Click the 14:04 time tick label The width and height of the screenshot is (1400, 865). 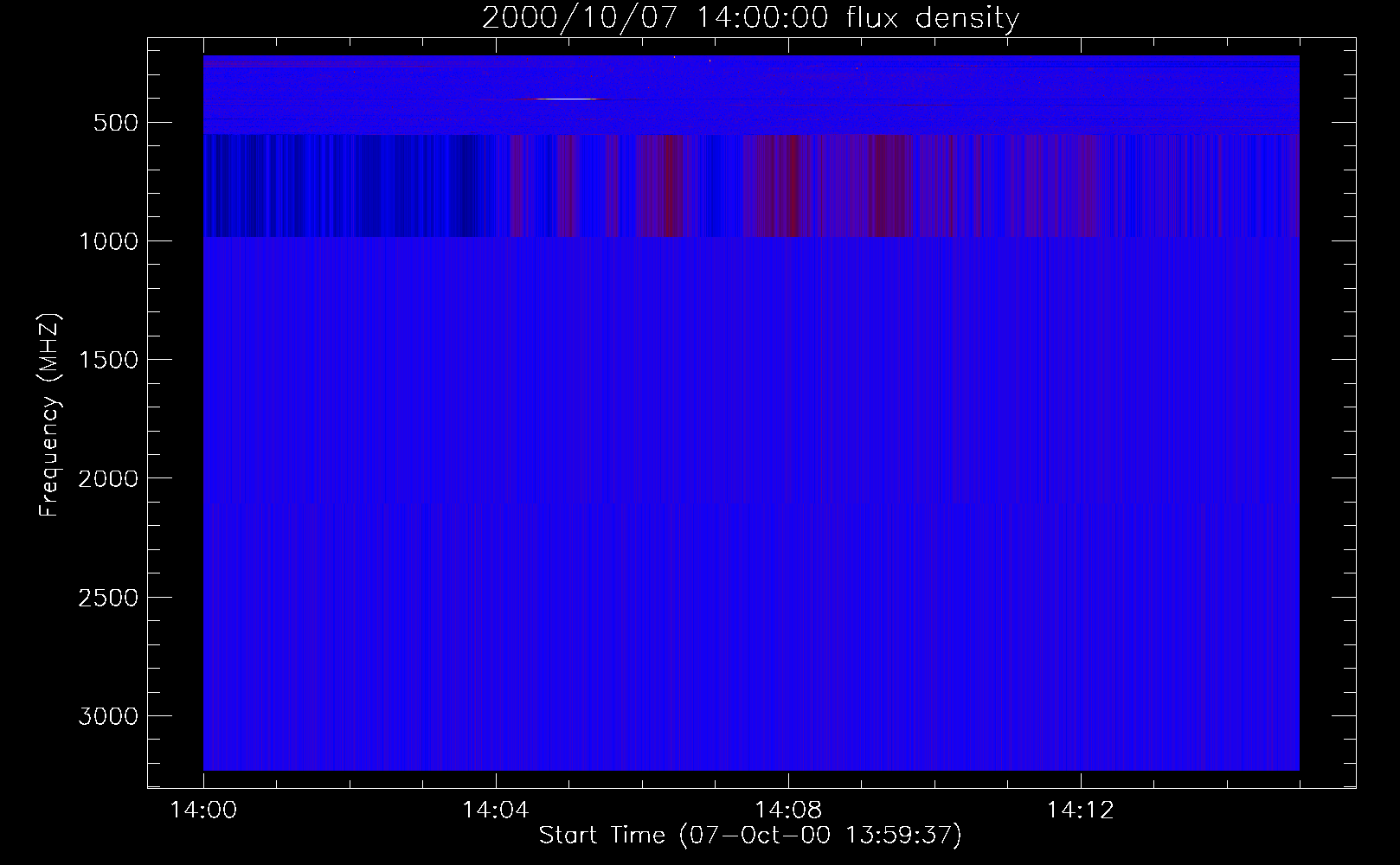496,811
